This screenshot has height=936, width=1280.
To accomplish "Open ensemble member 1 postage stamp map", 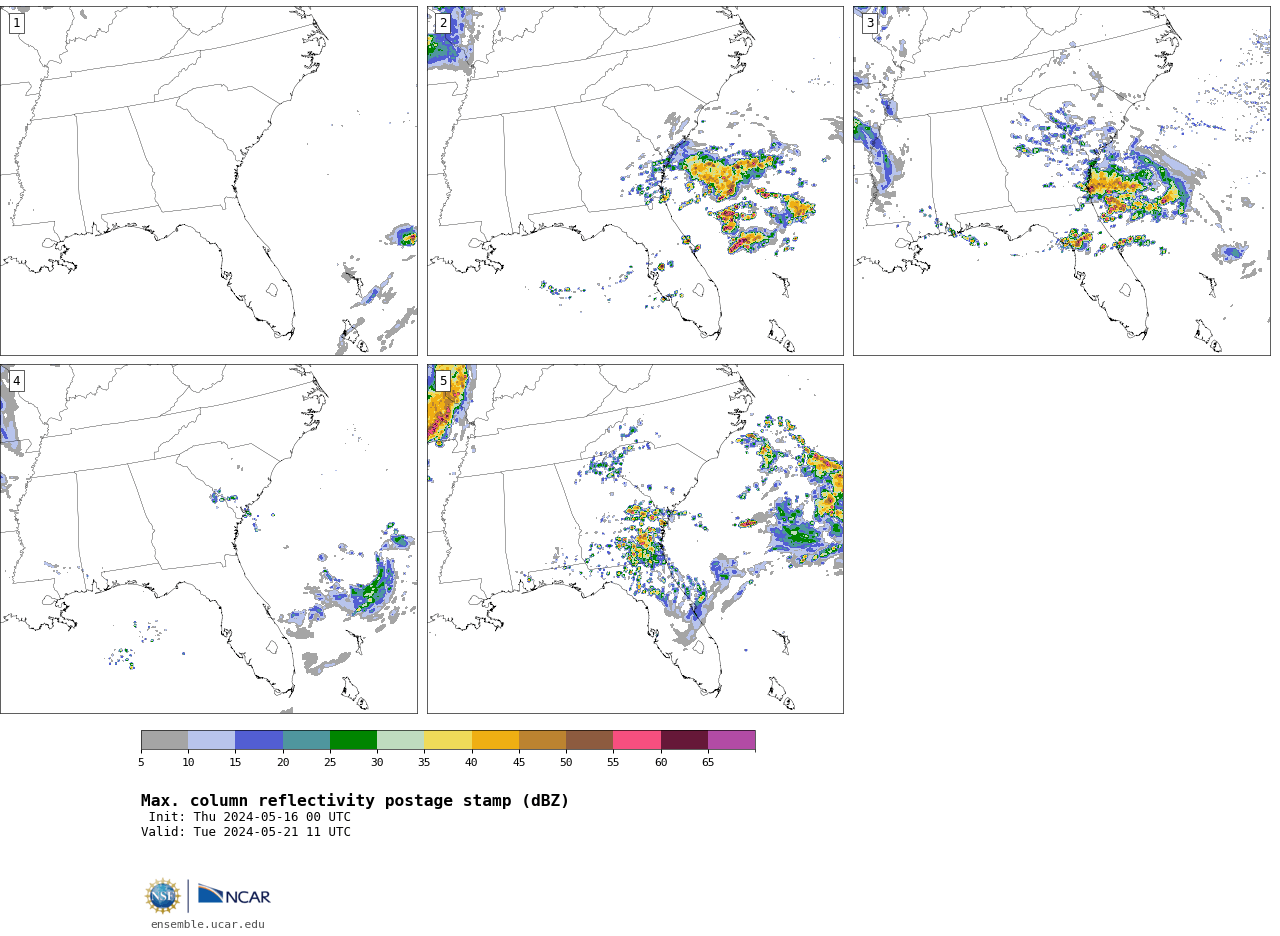I will [208, 181].
